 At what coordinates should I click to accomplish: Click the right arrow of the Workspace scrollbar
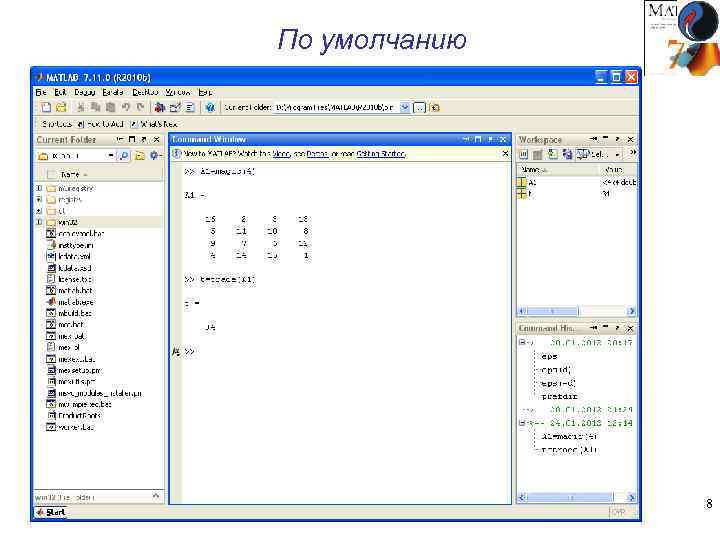(x=632, y=311)
